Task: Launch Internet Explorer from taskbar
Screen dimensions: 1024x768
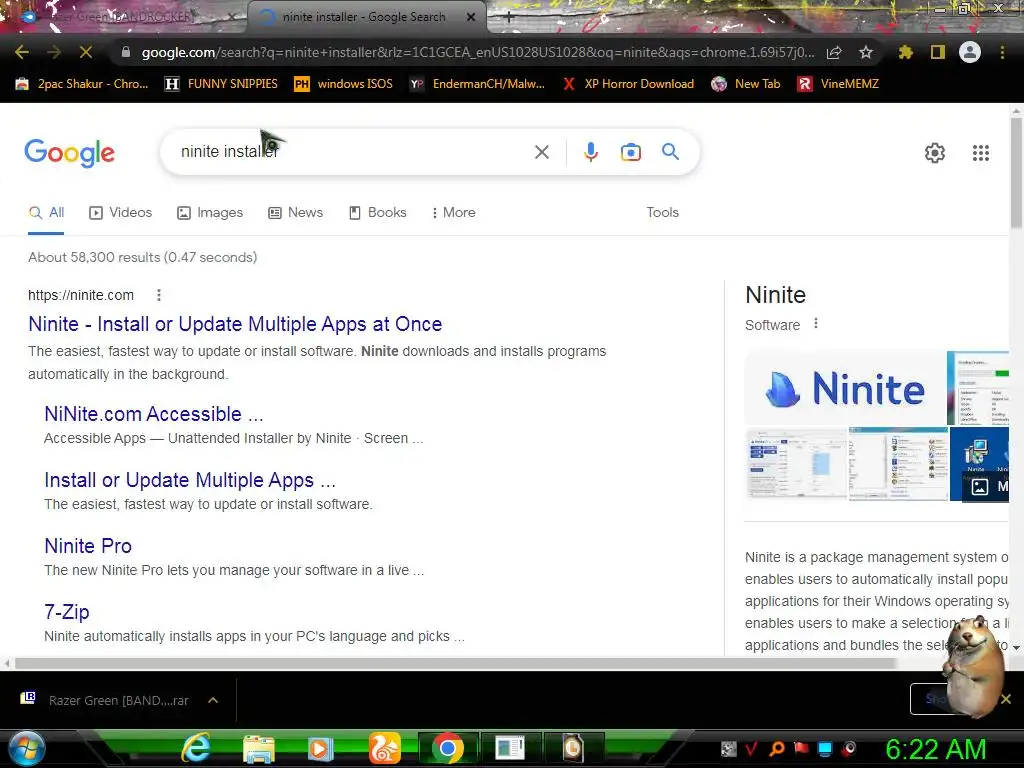Action: pos(195,748)
